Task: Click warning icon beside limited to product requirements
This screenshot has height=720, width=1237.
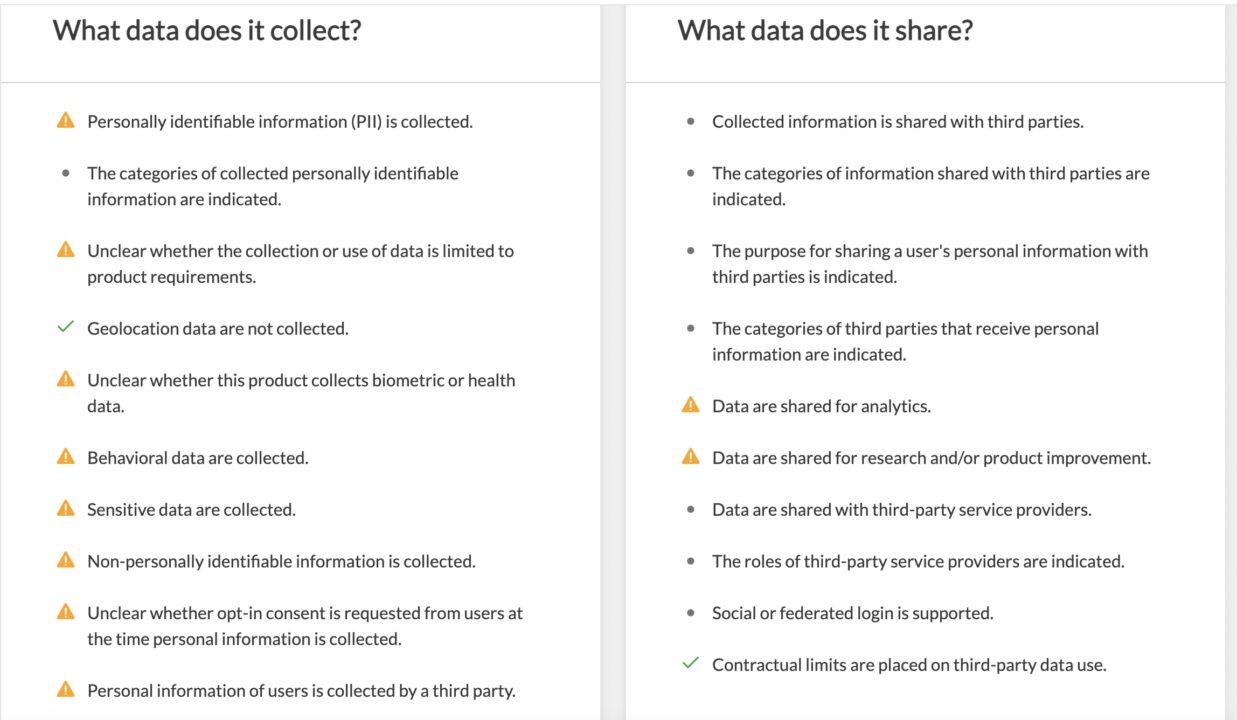Action: pos(66,250)
